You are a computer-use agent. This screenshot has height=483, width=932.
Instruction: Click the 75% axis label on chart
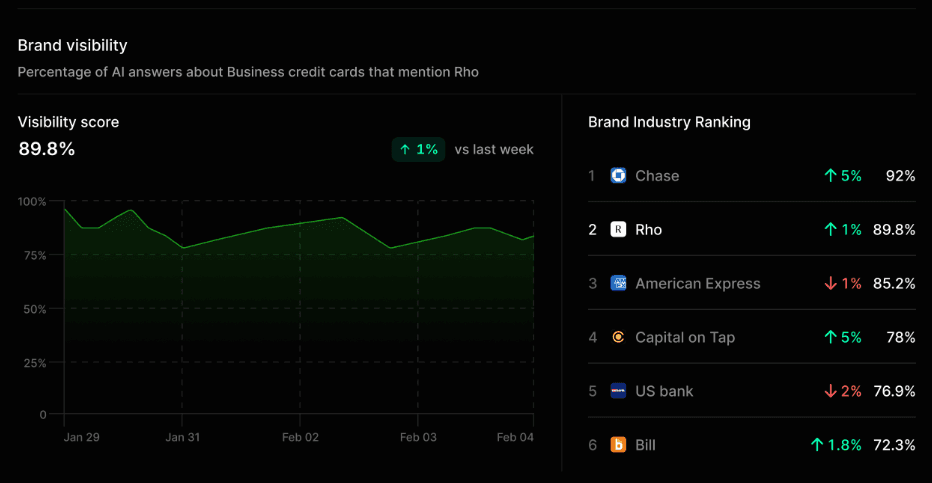coord(34,255)
